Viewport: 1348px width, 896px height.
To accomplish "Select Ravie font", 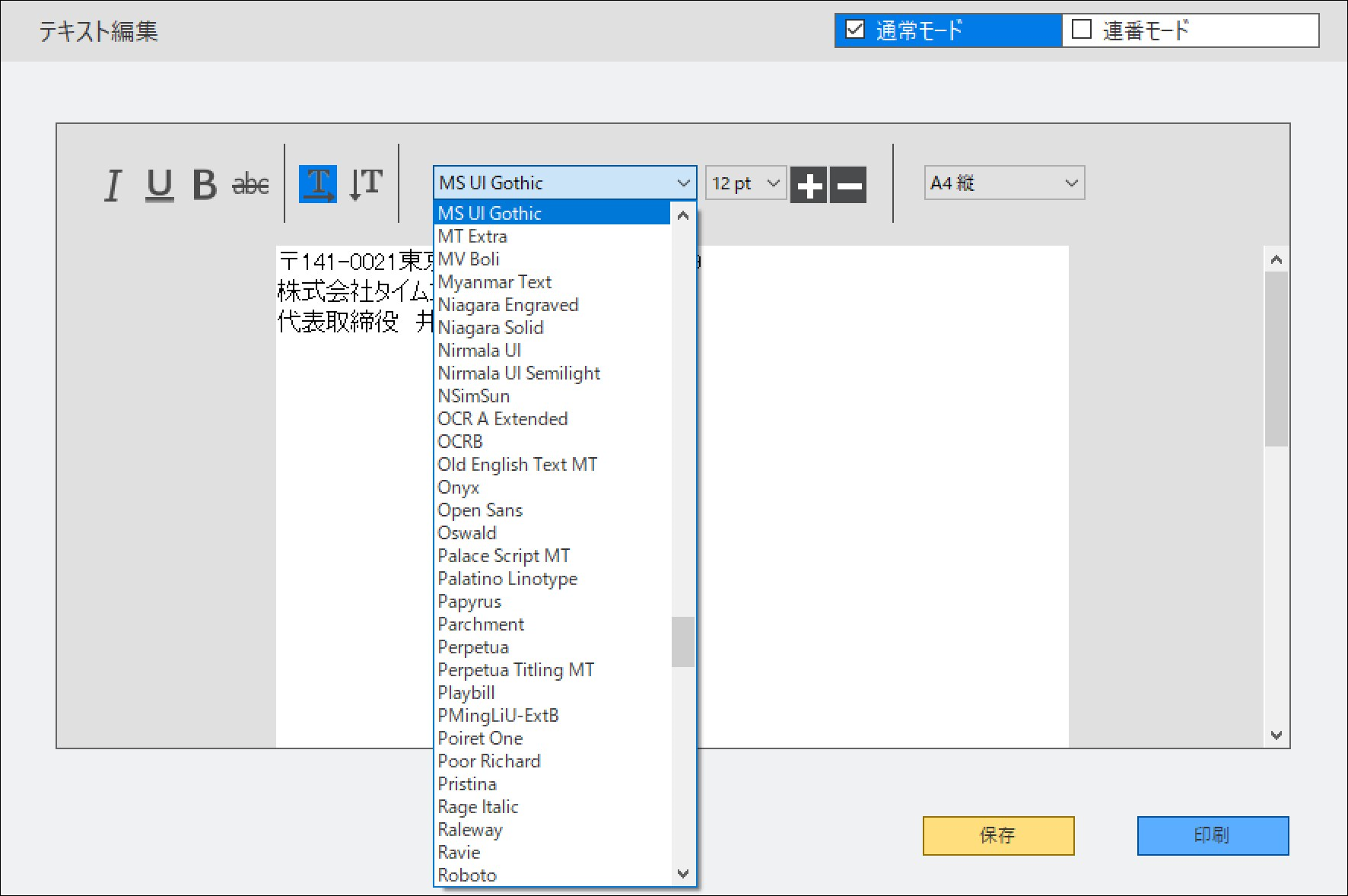I will 553,852.
